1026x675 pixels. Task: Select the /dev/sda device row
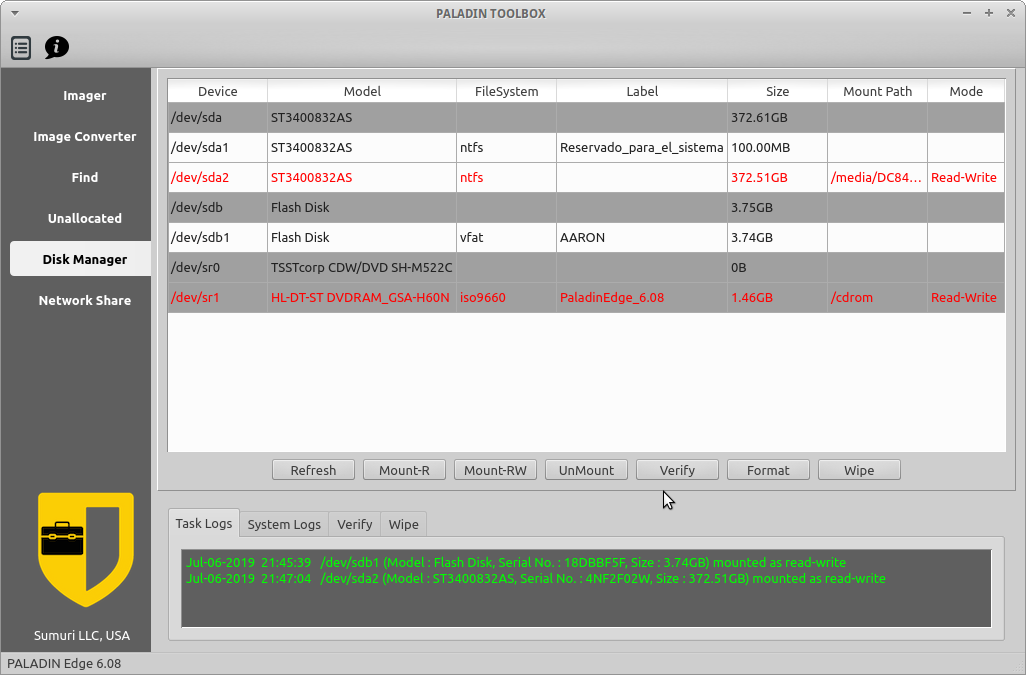coord(586,118)
